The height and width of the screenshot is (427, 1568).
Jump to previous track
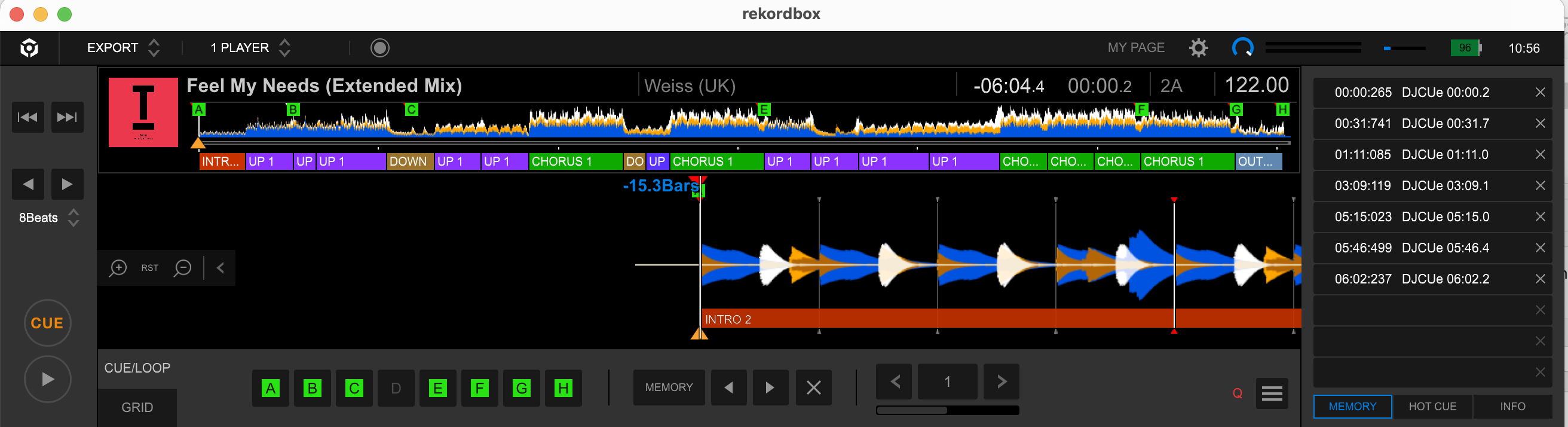point(28,117)
